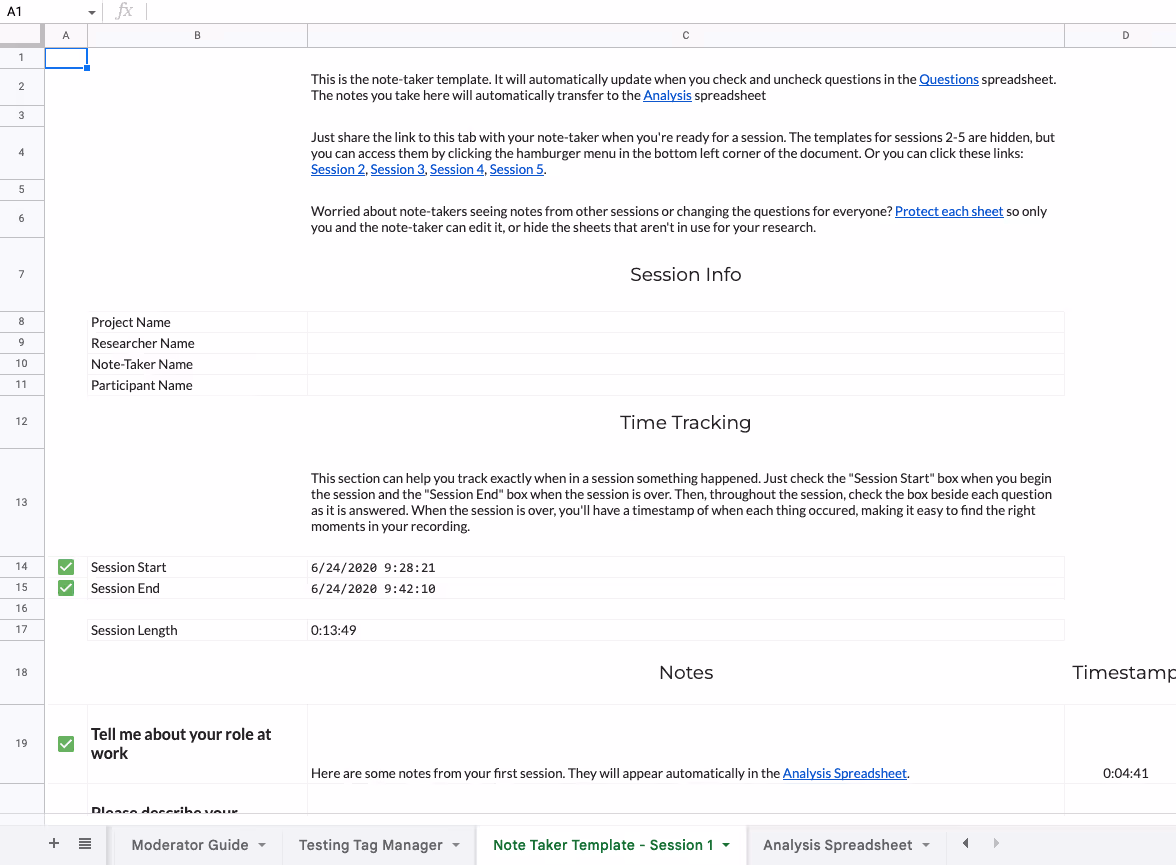Add a new sheet with the plus icon
The image size is (1176, 865).
tap(53, 843)
